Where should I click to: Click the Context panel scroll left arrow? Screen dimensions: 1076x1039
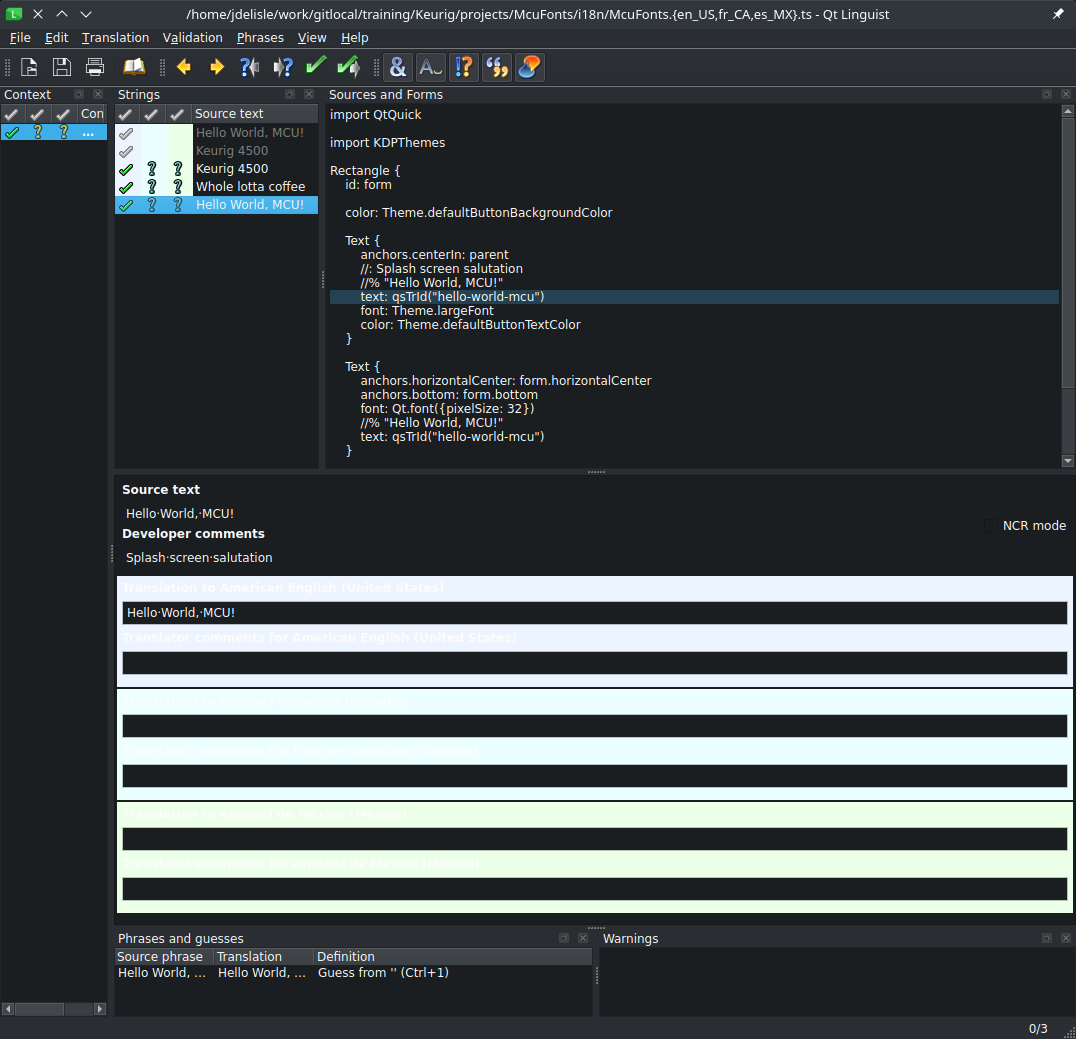point(8,1009)
